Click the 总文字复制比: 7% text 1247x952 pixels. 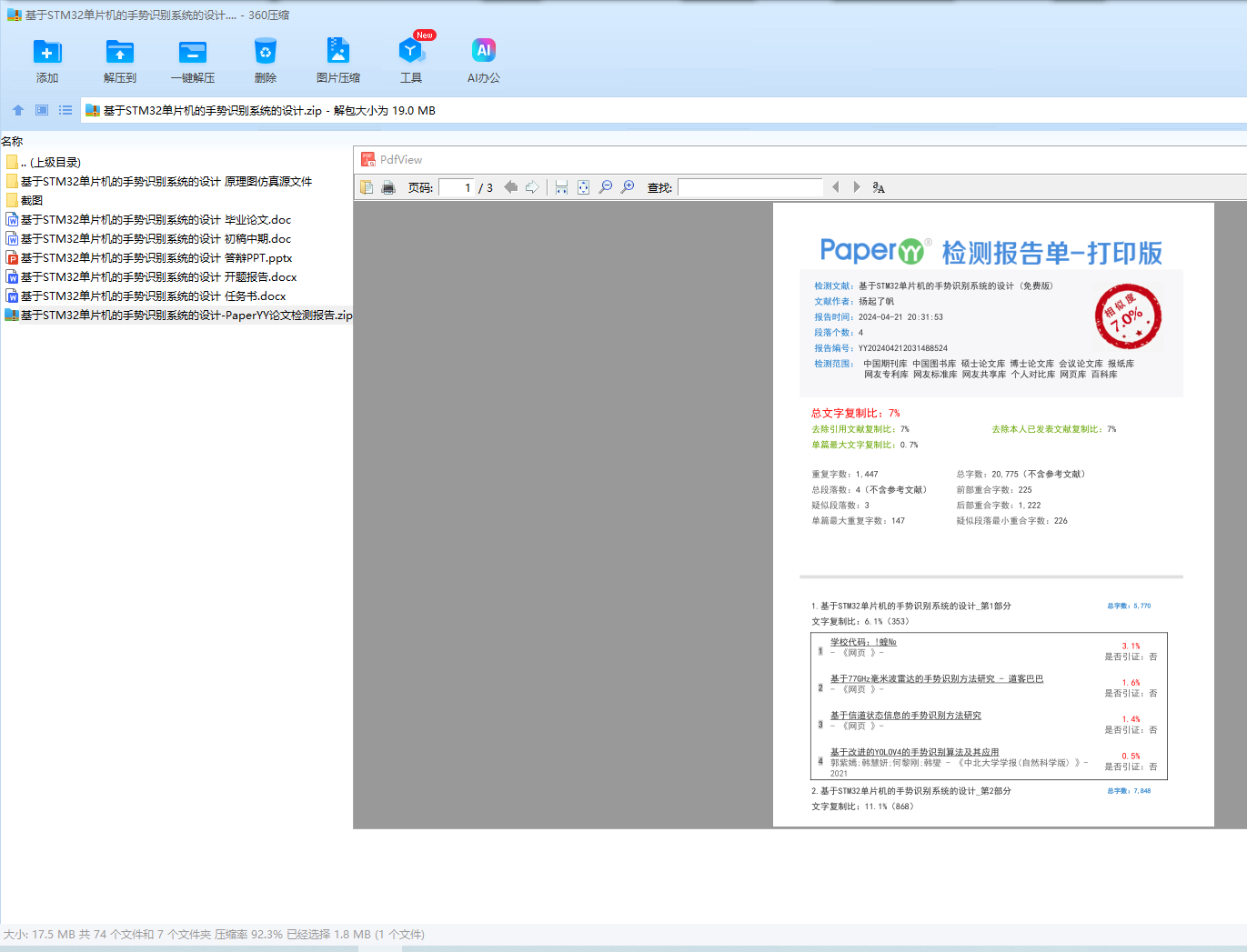pyautogui.click(x=856, y=413)
